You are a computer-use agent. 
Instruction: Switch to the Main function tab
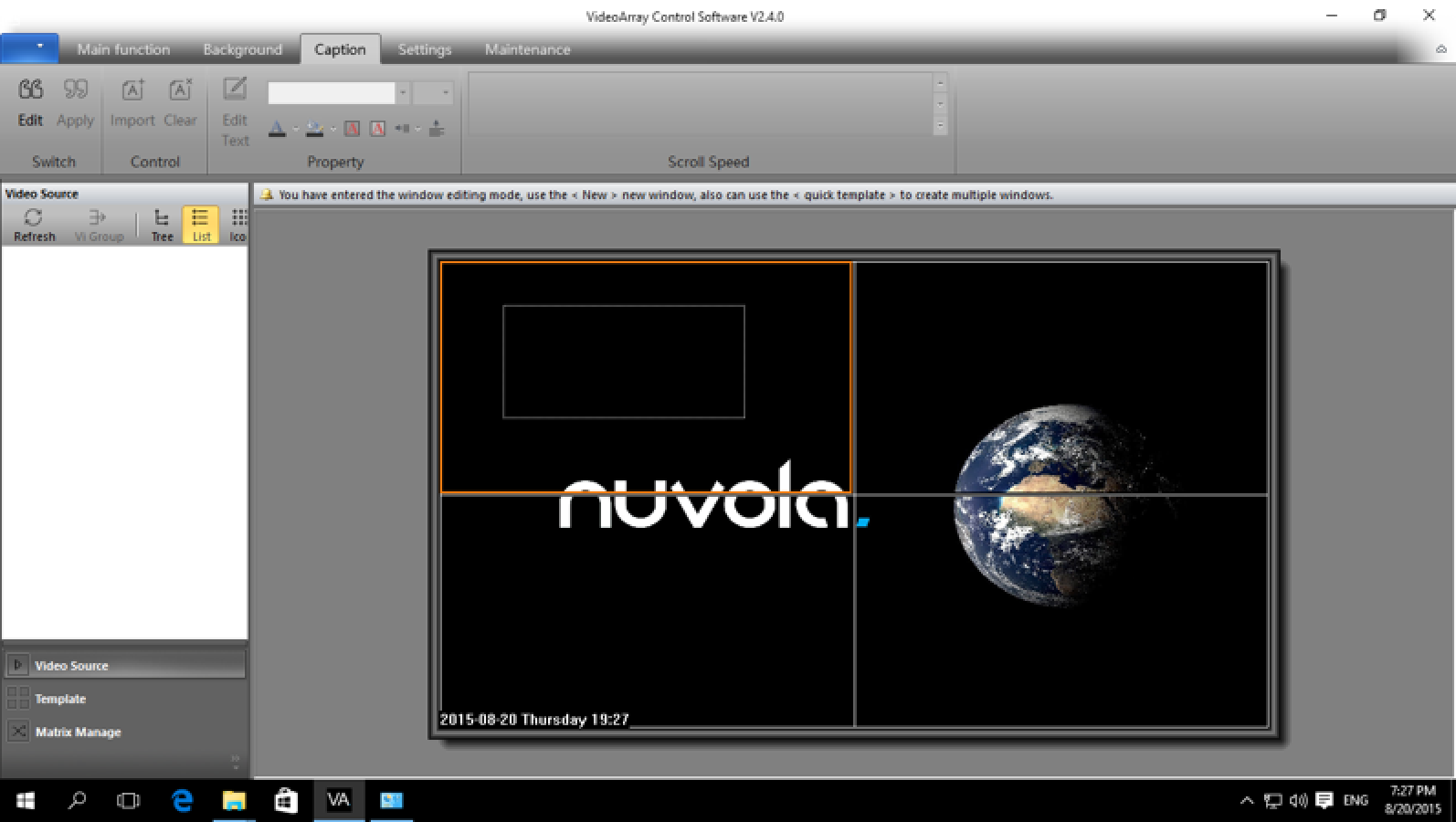pyautogui.click(x=123, y=49)
